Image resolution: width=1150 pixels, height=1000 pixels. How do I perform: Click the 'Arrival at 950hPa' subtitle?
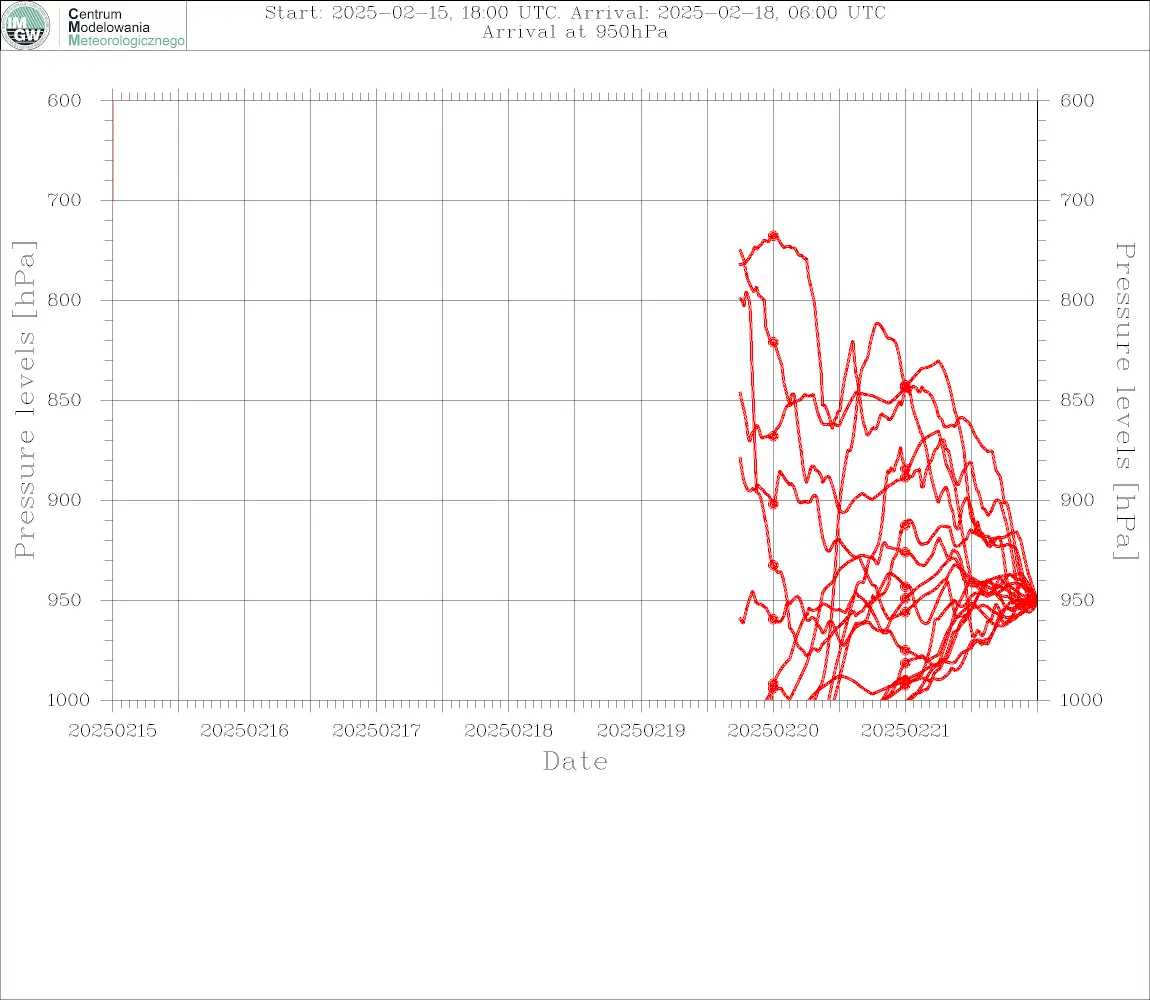tap(575, 32)
